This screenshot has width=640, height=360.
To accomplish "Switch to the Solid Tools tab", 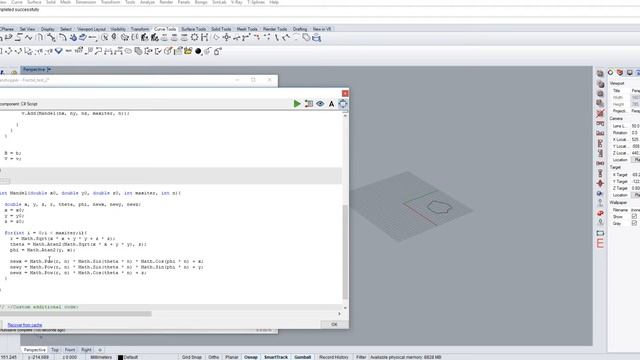I will 221,29.
